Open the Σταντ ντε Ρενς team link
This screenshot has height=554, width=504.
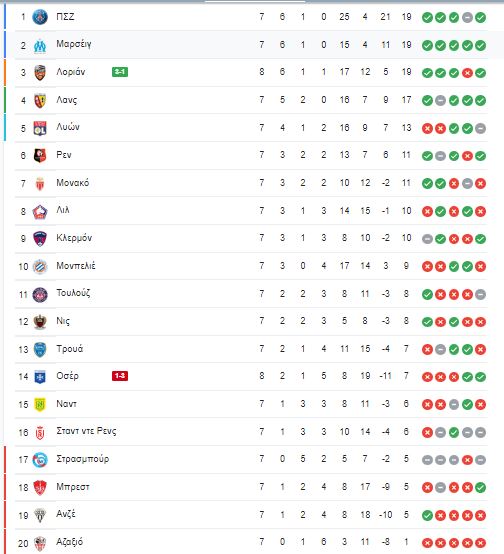click(86, 431)
